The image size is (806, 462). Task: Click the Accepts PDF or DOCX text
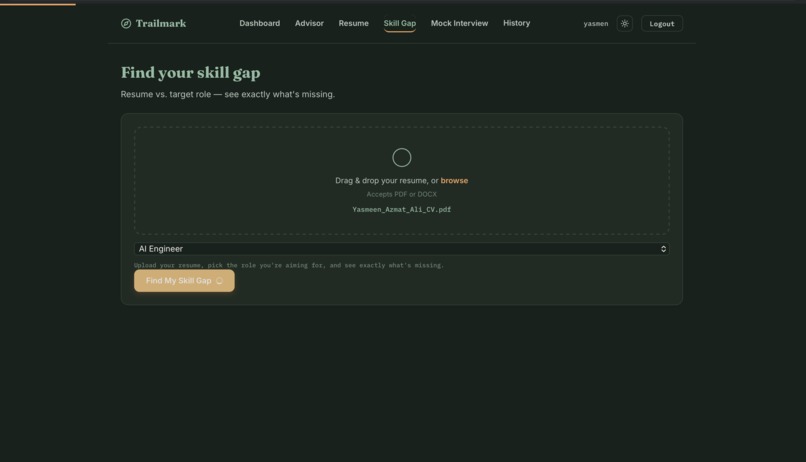pos(401,194)
